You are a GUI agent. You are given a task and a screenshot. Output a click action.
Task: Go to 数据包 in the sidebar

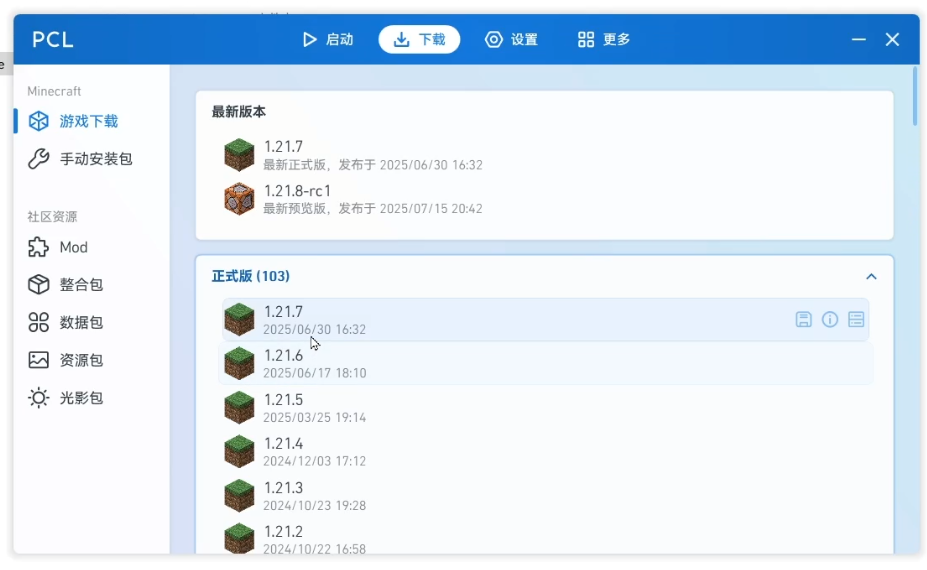81,323
